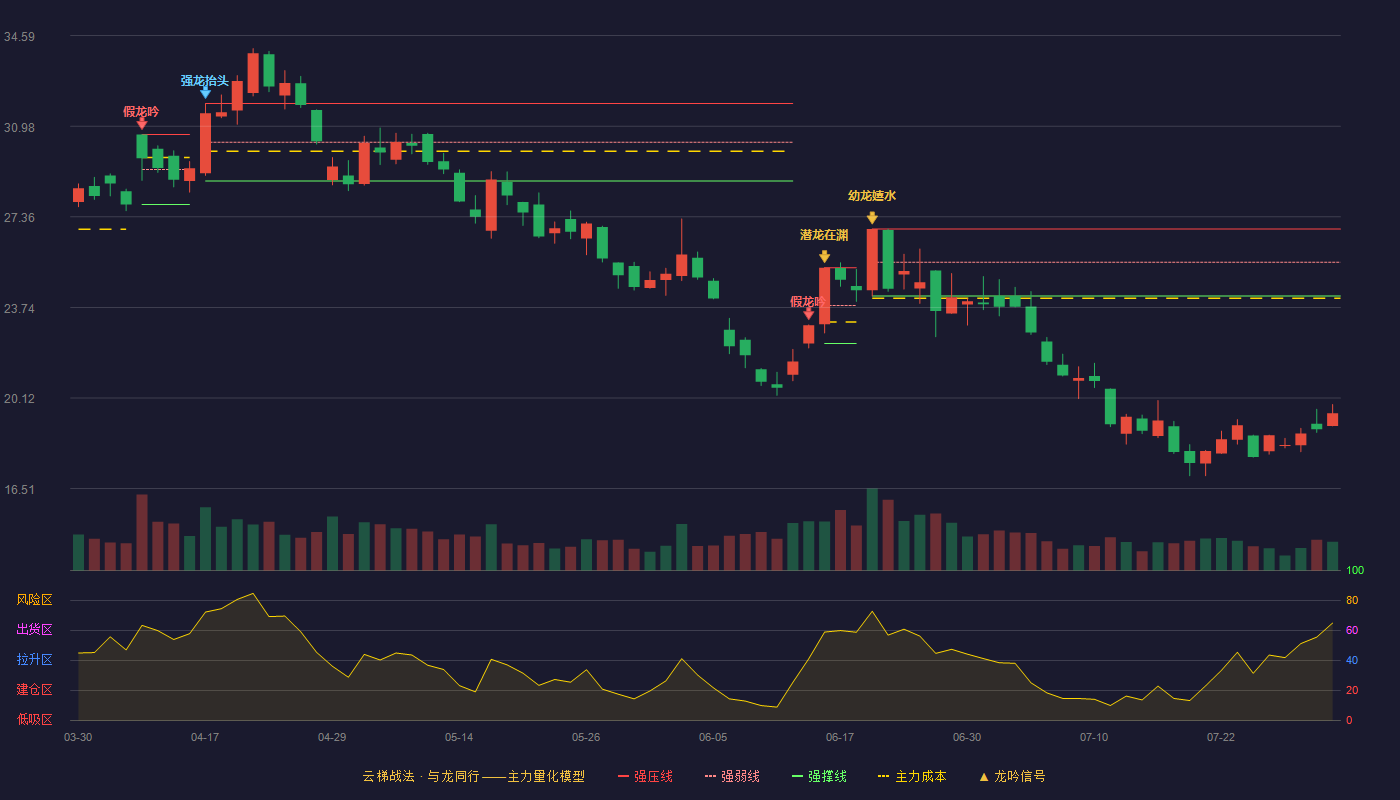Viewport: 1400px width, 800px height.
Task: Select the 拉升区 zone label
Action: coord(34,660)
